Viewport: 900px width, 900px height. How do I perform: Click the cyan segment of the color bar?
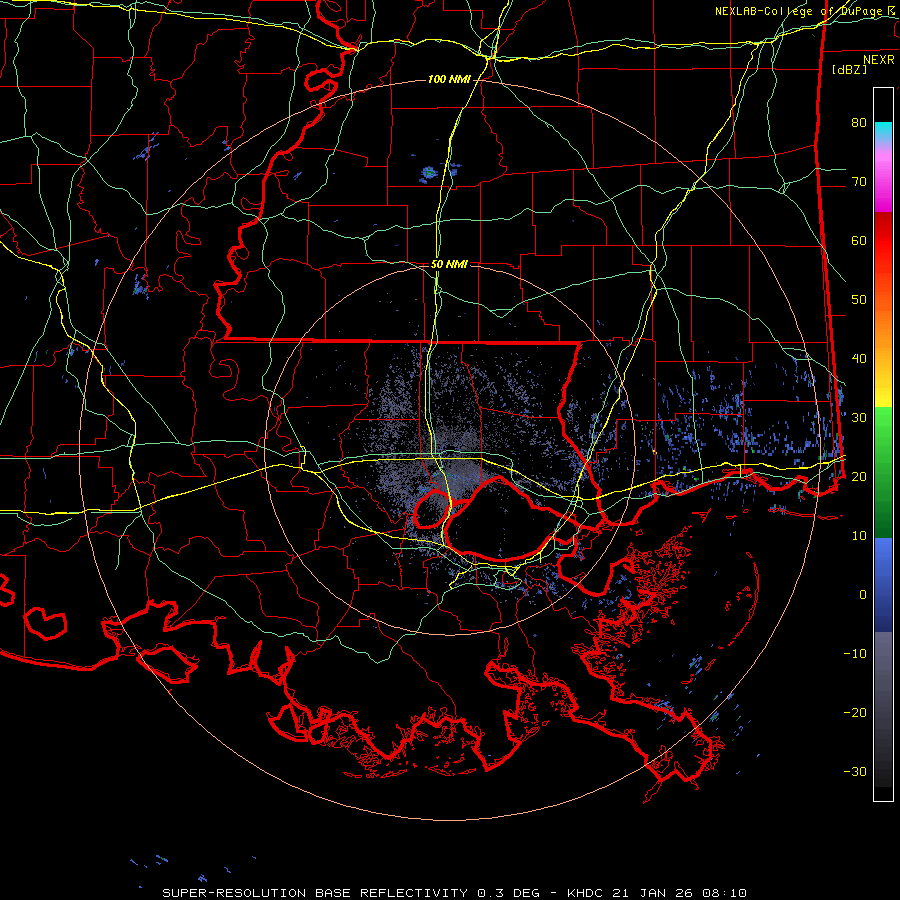pos(883,131)
